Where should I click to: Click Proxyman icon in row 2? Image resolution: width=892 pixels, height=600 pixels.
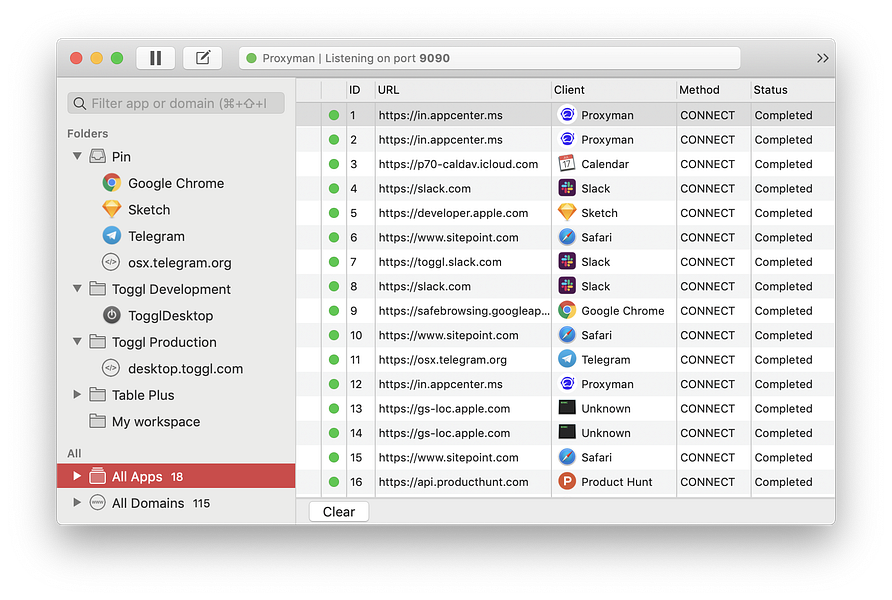tap(567, 139)
